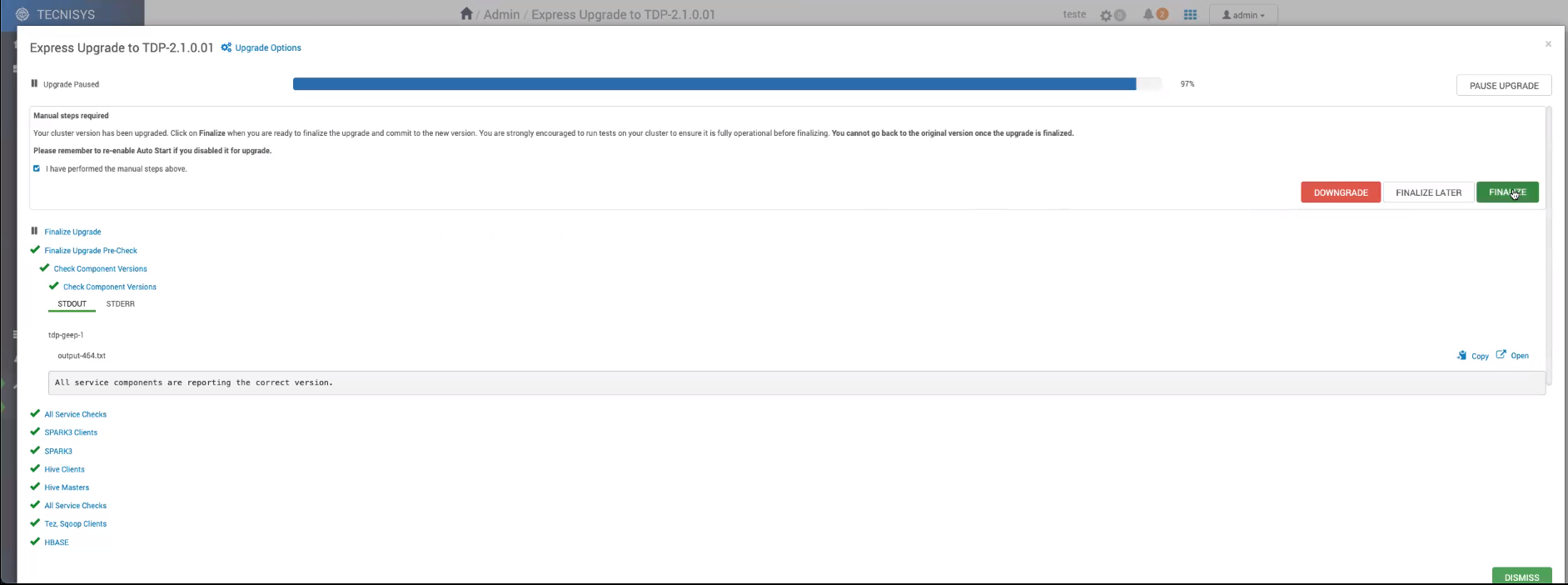
Task: Click the 'Upgrade Paused' status text
Action: [x=71, y=84]
